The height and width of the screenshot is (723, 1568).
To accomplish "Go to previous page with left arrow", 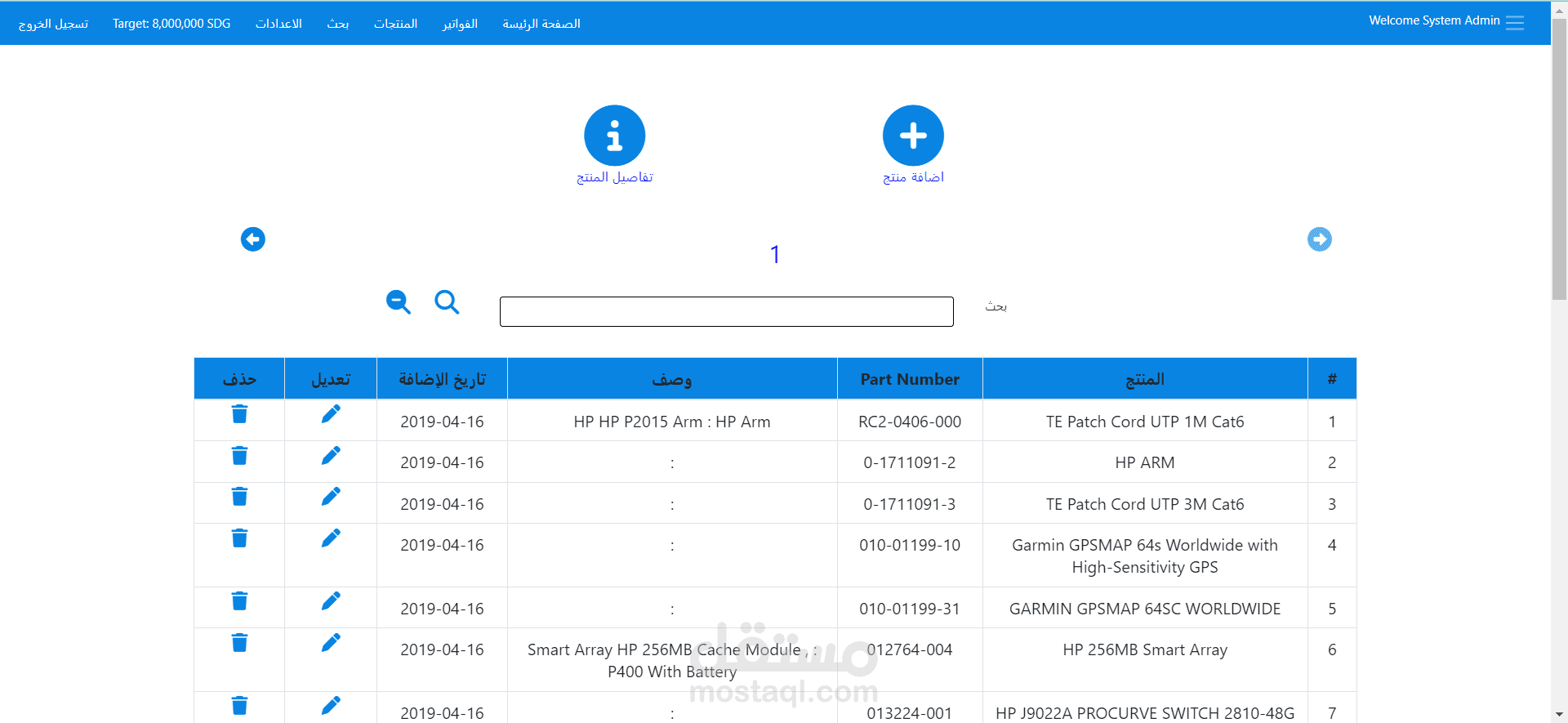I will coord(253,239).
